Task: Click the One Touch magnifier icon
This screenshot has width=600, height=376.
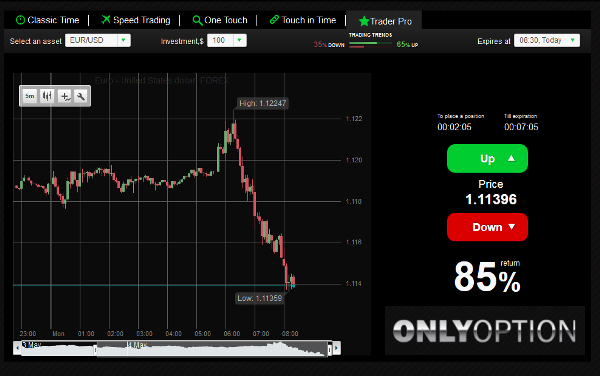Action: tap(197, 20)
